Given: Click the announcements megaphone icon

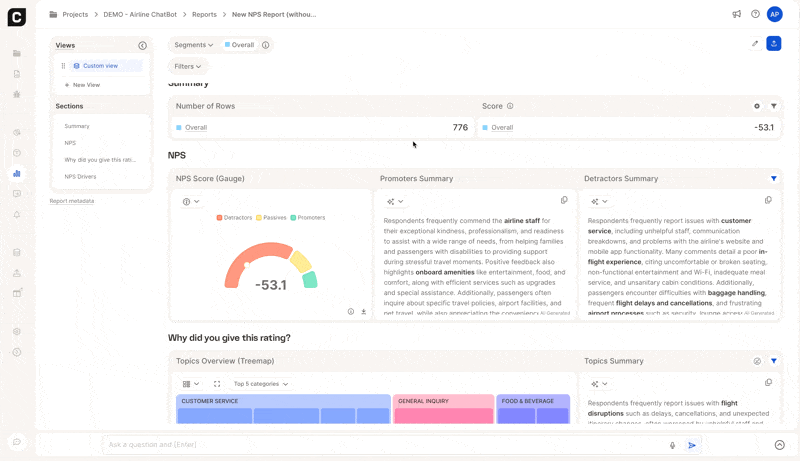Looking at the screenshot, I should click(737, 14).
